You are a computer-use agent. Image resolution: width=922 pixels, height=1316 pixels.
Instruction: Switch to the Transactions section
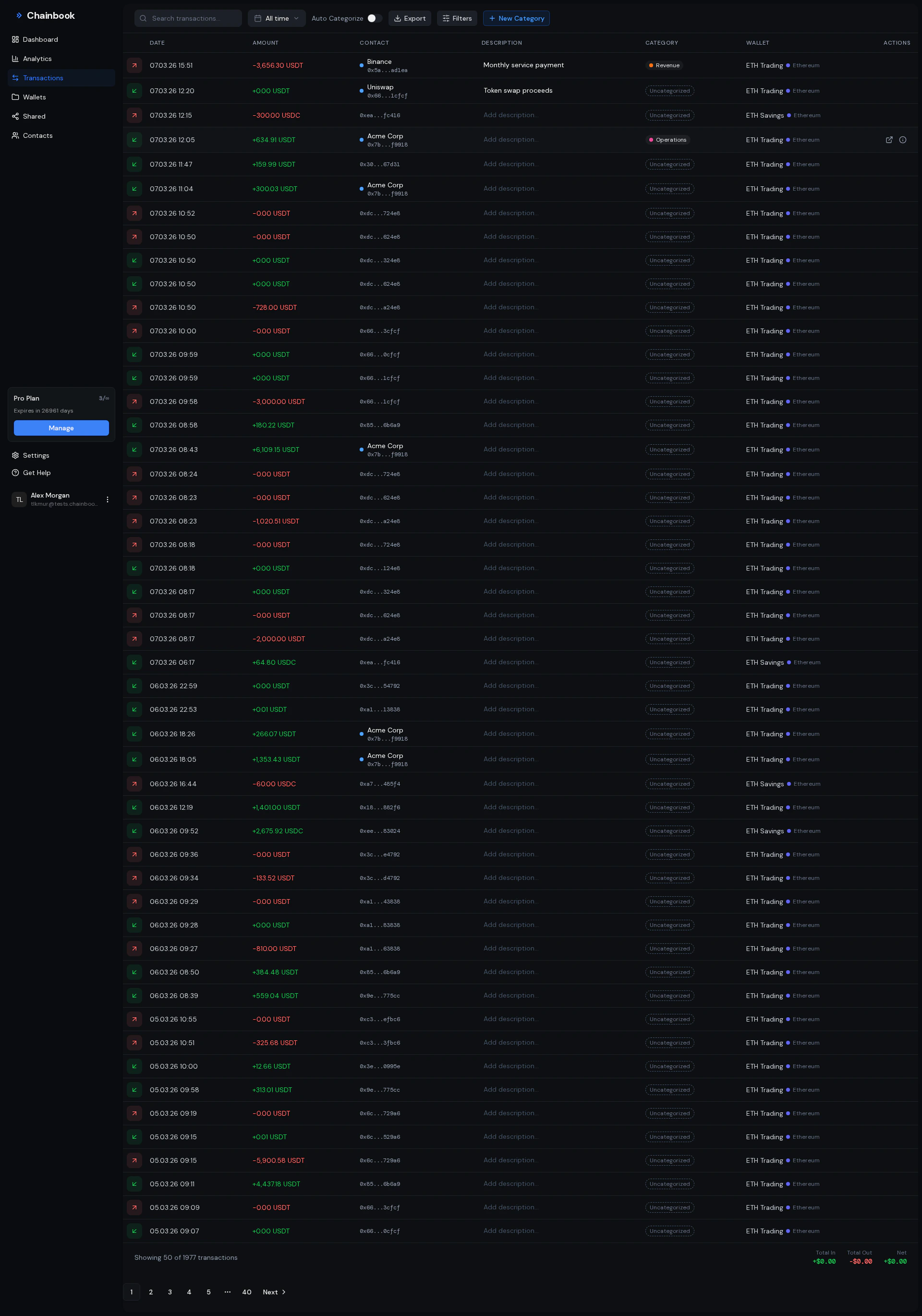pyautogui.click(x=42, y=77)
